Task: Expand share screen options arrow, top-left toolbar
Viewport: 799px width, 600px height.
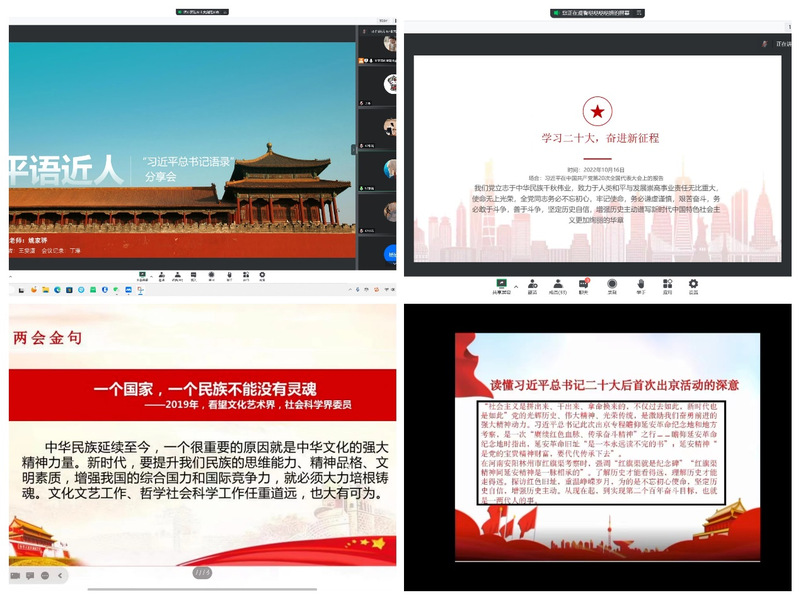Action: click(151, 272)
